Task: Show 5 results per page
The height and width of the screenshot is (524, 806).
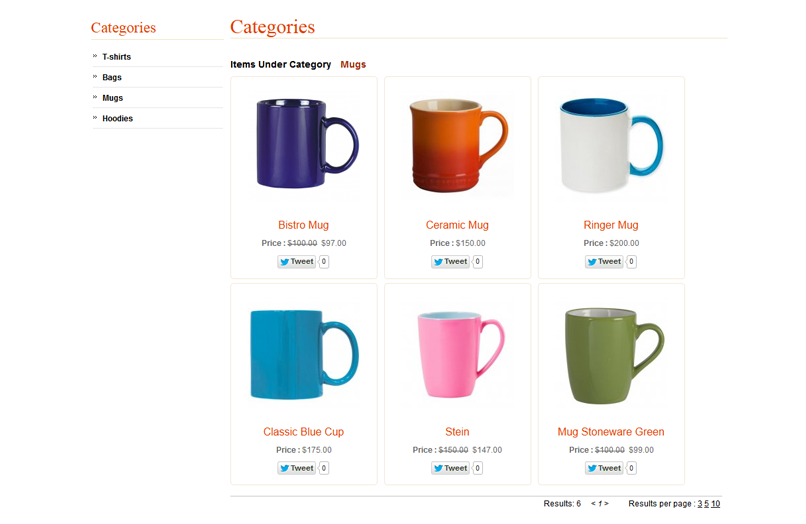Action: [x=707, y=504]
